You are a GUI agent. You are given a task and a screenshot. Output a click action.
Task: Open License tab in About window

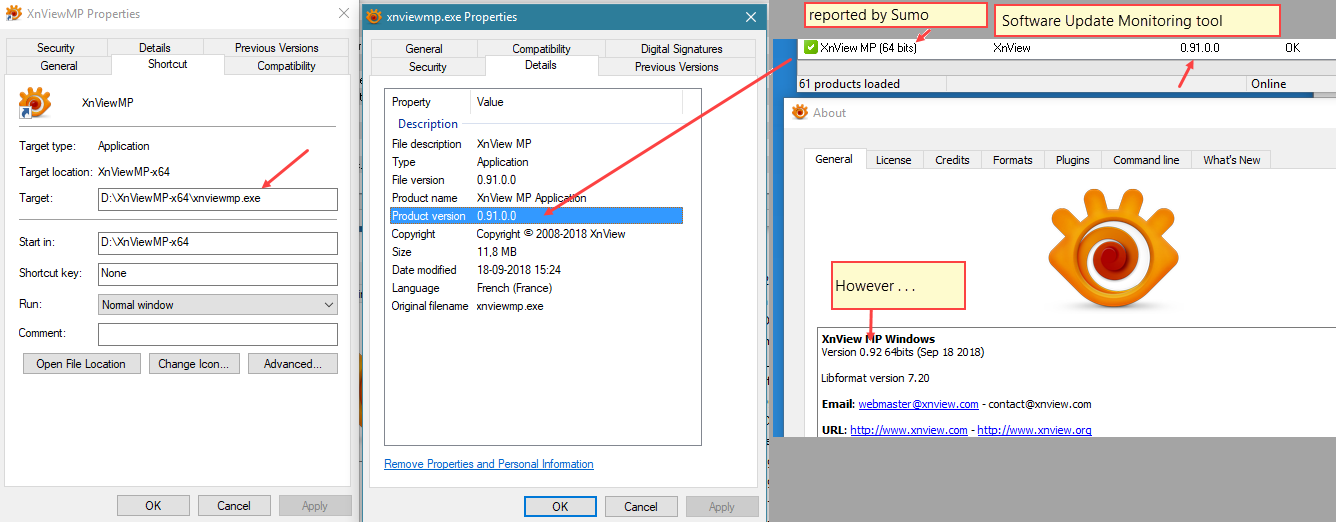[x=894, y=159]
